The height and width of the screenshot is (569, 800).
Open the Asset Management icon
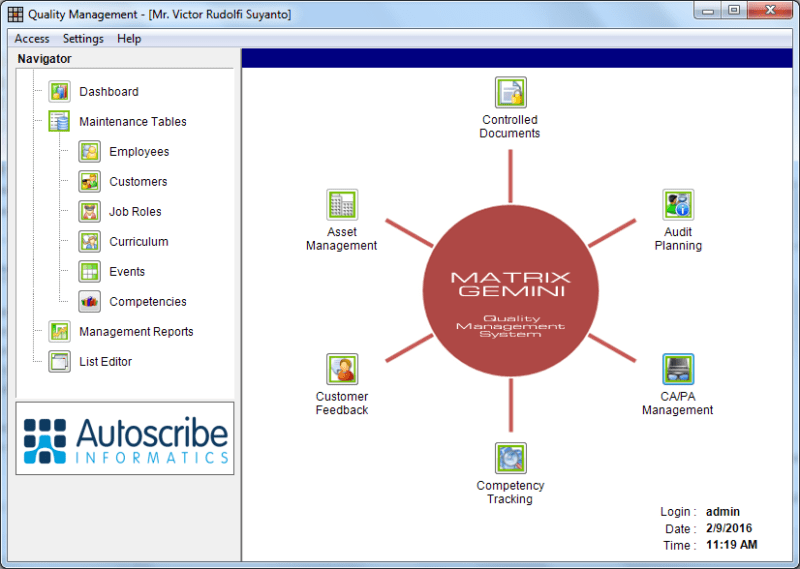tap(342, 205)
